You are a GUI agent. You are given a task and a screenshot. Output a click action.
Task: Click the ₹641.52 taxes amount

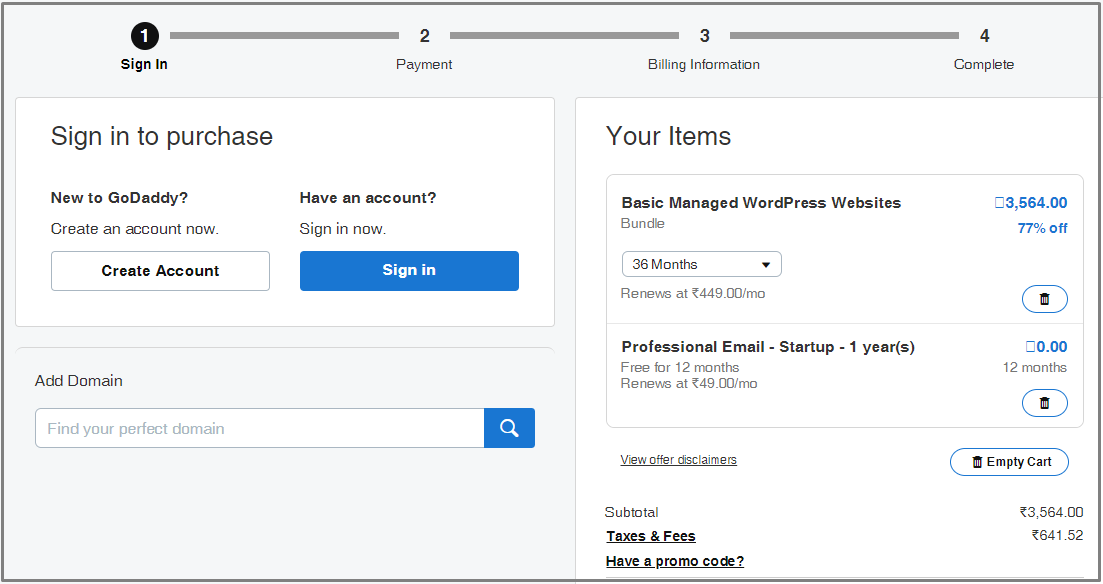pos(1057,535)
